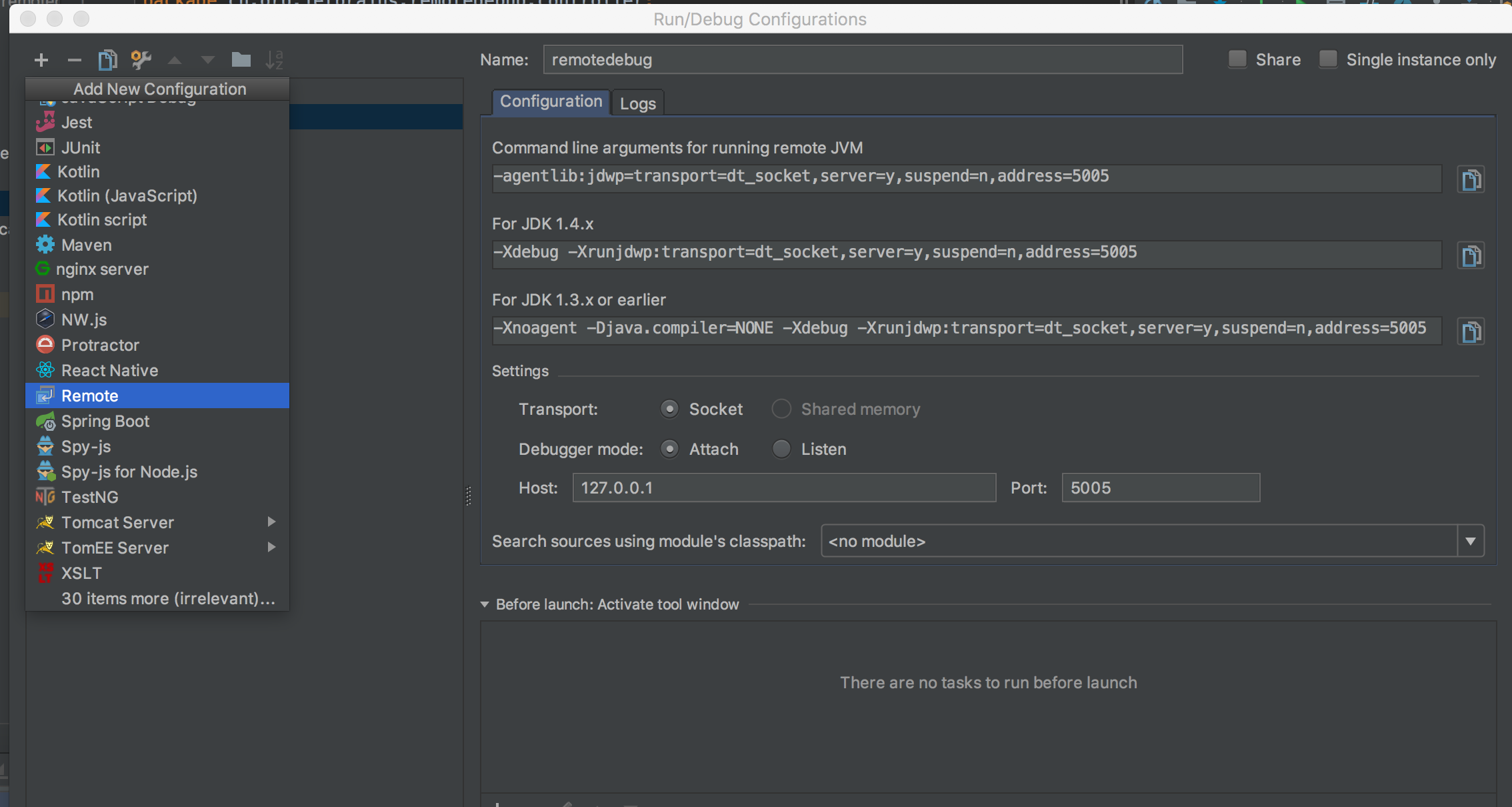Switch to the Logs tab
The height and width of the screenshot is (807, 1512).
[637, 103]
